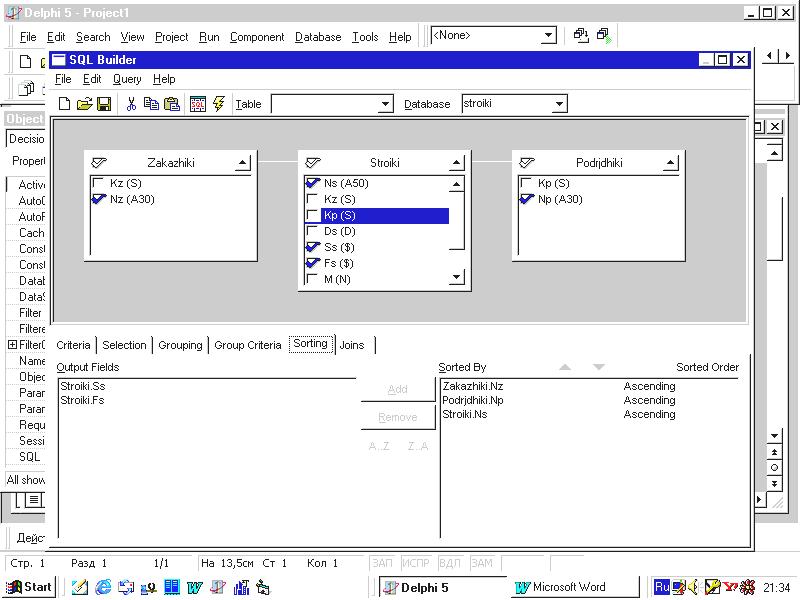Switch to the Joins tab
The width and height of the screenshot is (800, 600).
point(352,345)
